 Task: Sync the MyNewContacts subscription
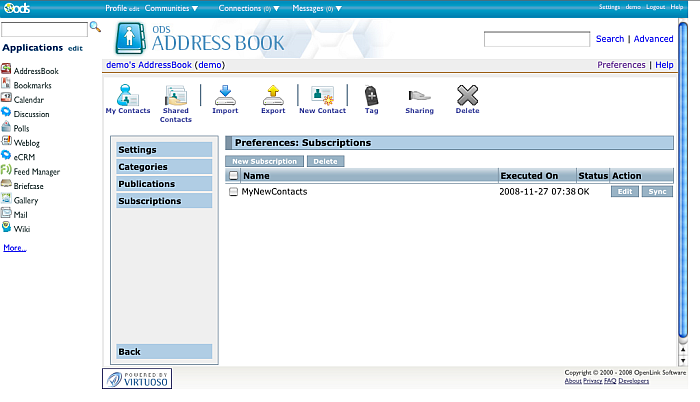(656, 192)
